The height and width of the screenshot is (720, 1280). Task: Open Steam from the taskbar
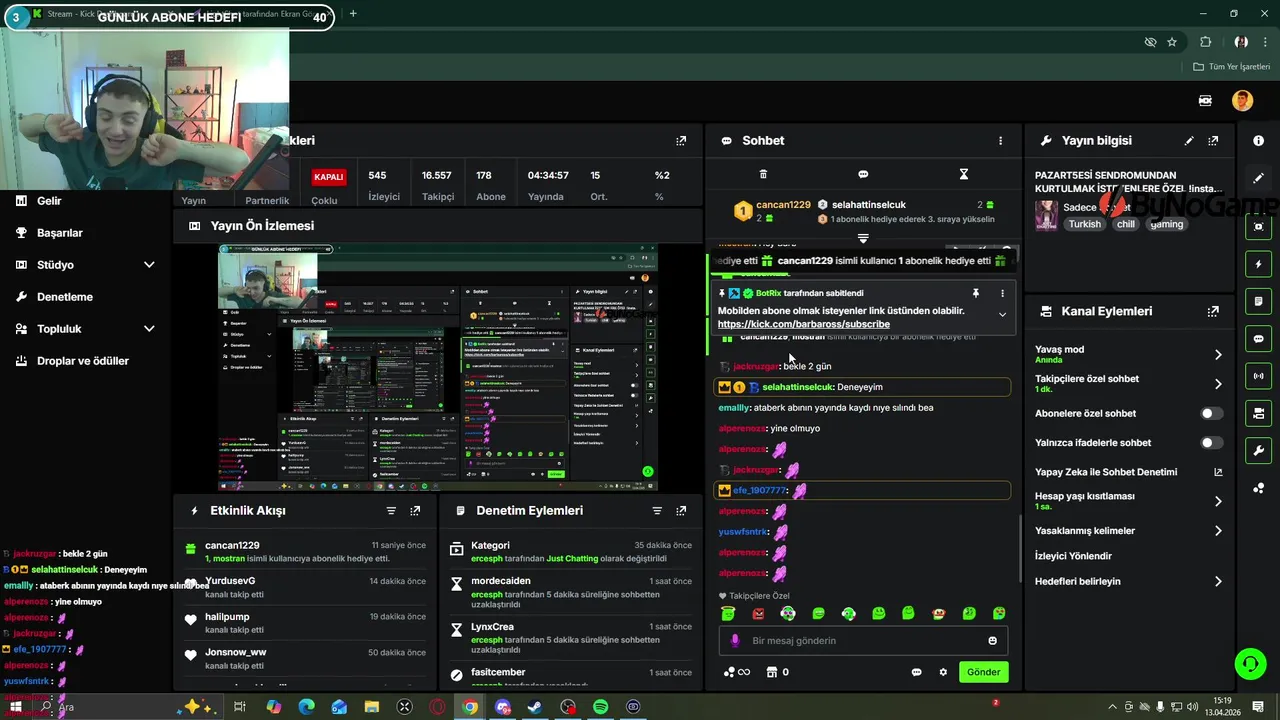(535, 707)
